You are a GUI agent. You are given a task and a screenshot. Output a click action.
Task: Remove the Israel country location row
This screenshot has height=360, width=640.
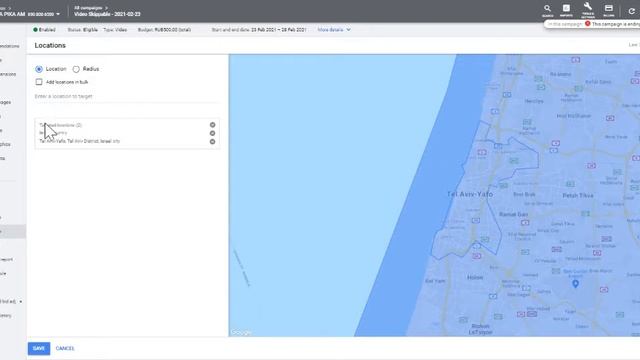[212, 133]
